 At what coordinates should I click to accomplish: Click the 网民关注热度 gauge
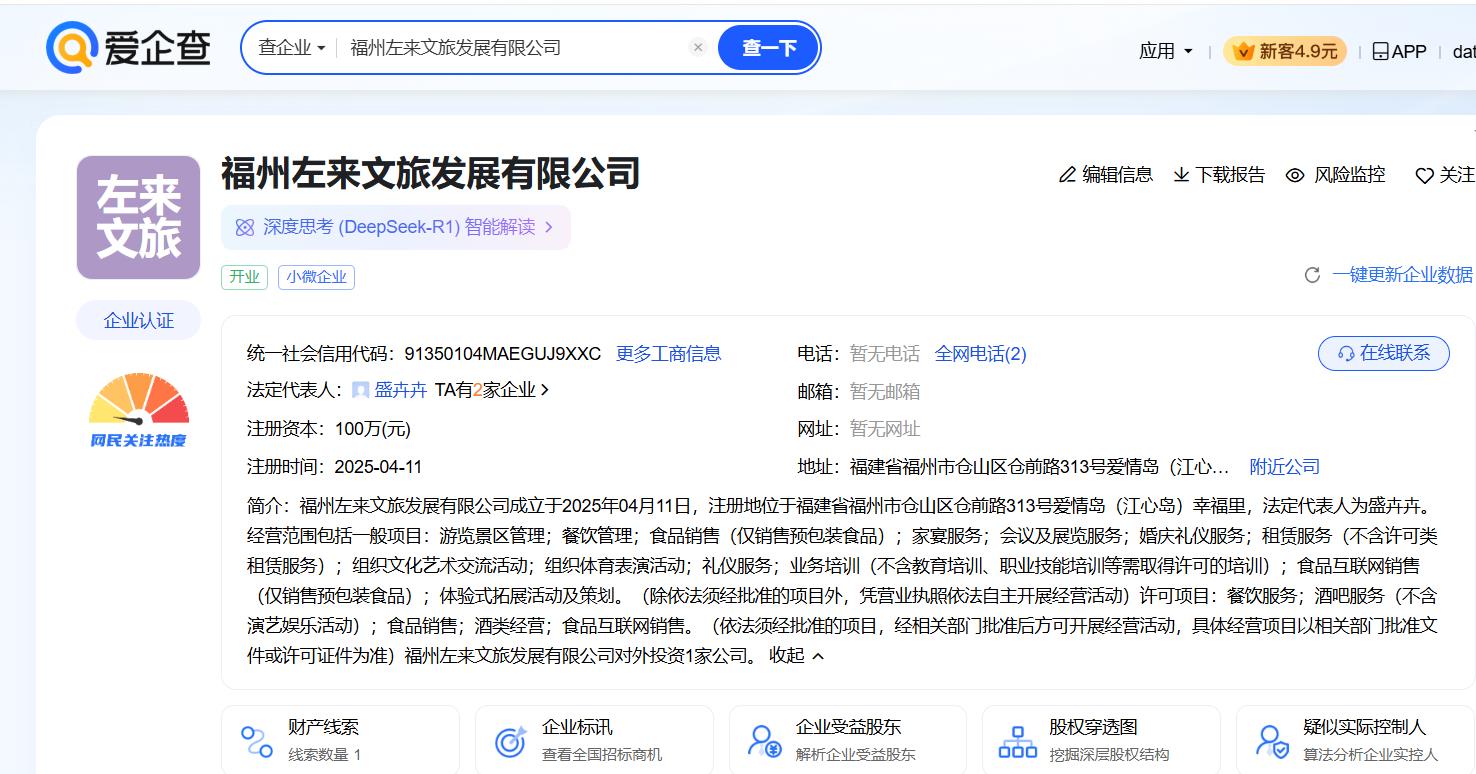pos(138,409)
